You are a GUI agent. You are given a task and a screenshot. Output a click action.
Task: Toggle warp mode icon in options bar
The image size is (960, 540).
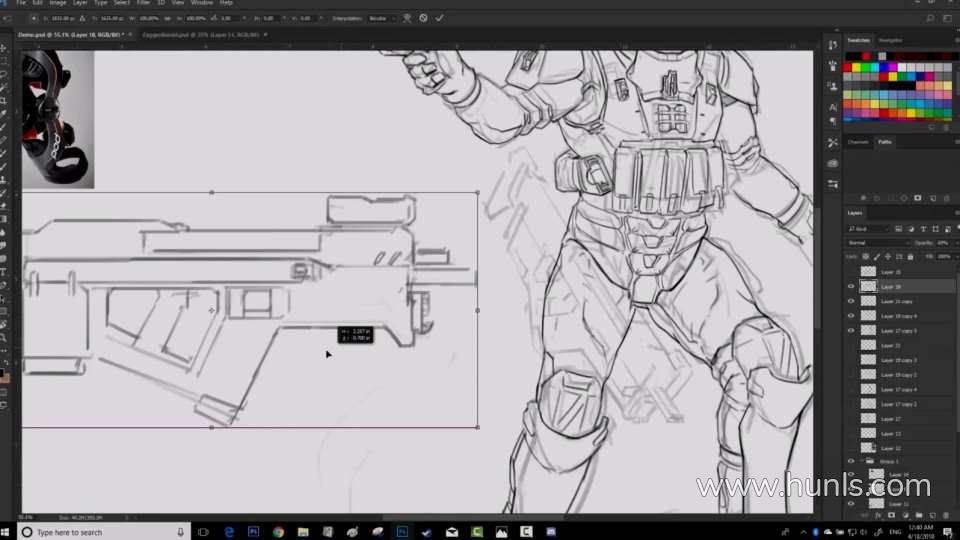coord(408,18)
